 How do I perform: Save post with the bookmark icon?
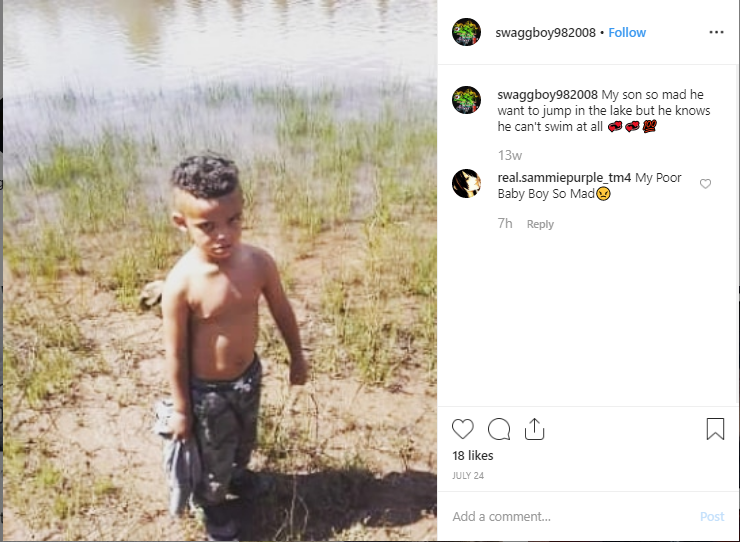pos(715,429)
